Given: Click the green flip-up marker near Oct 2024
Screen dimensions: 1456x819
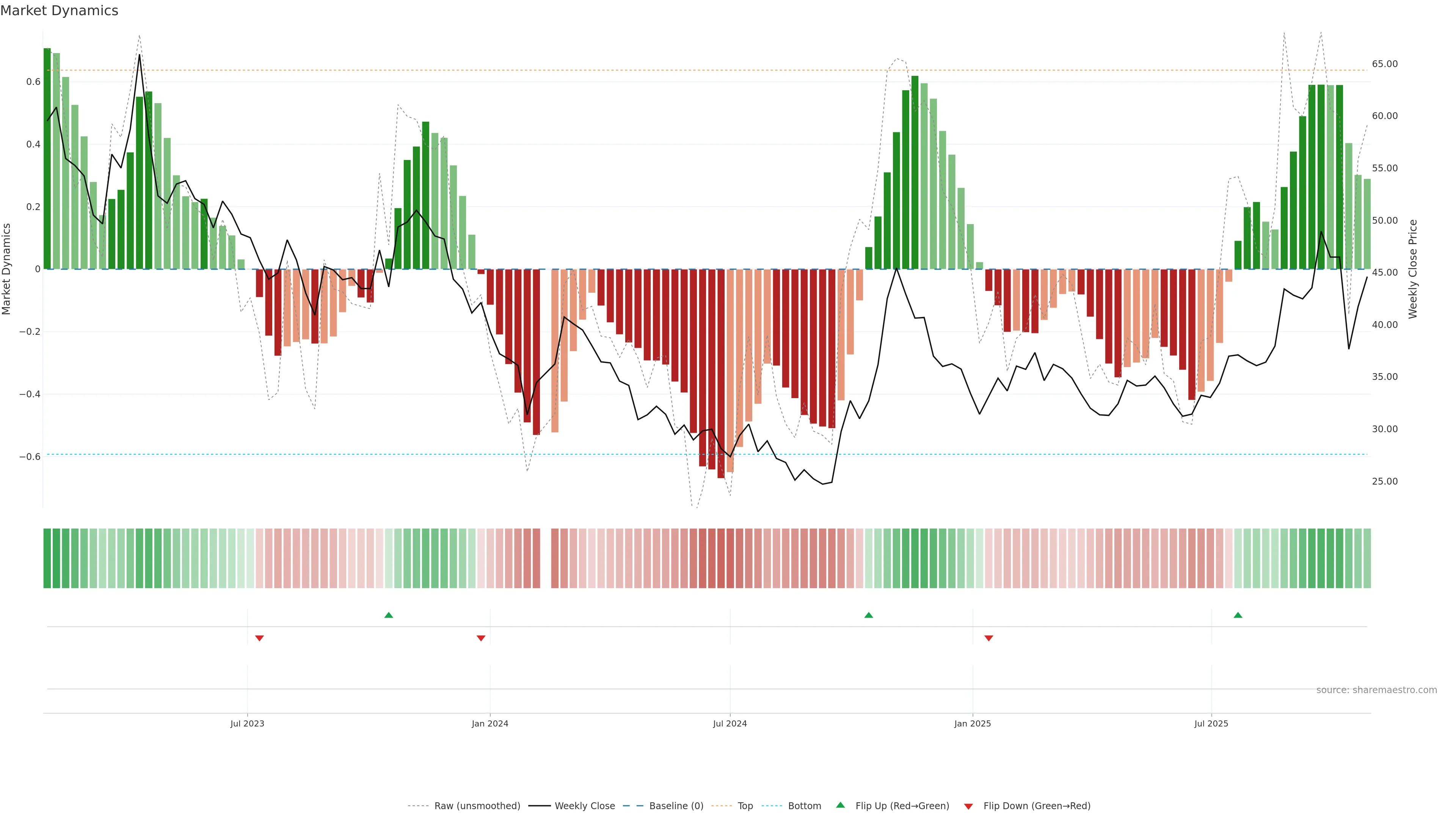Looking at the screenshot, I should coord(869,615).
